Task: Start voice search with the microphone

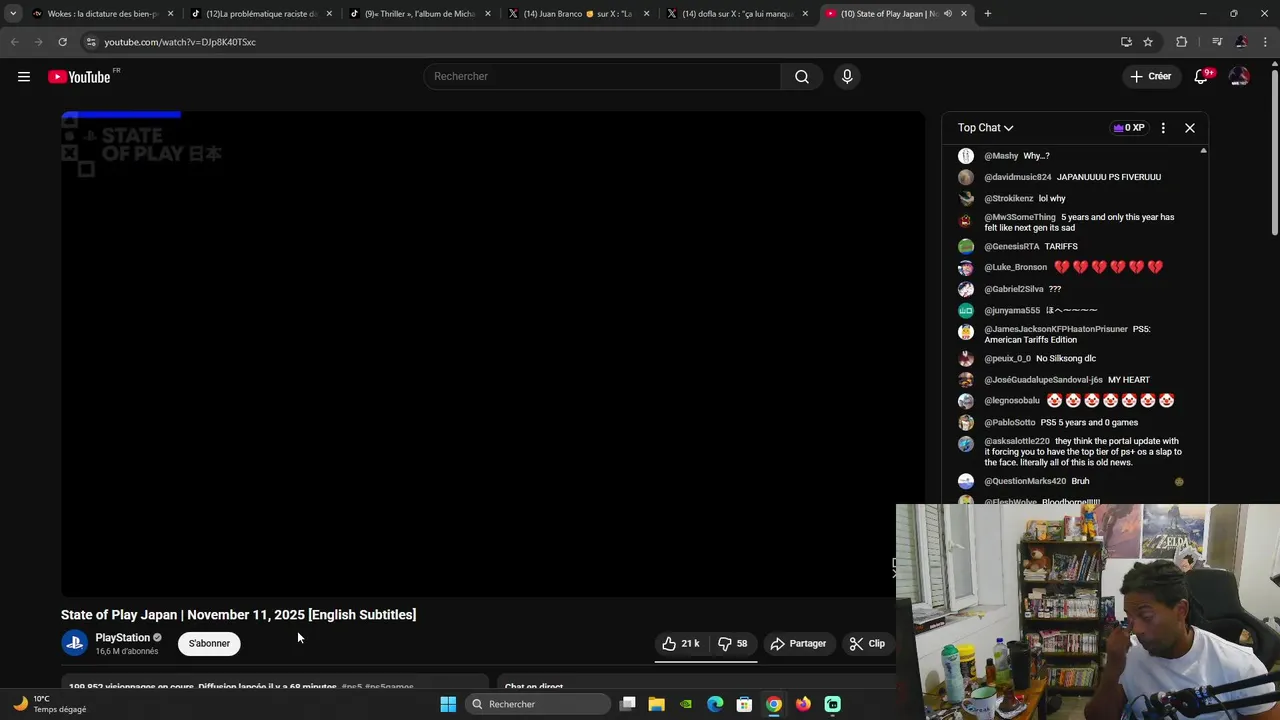Action: tap(847, 76)
